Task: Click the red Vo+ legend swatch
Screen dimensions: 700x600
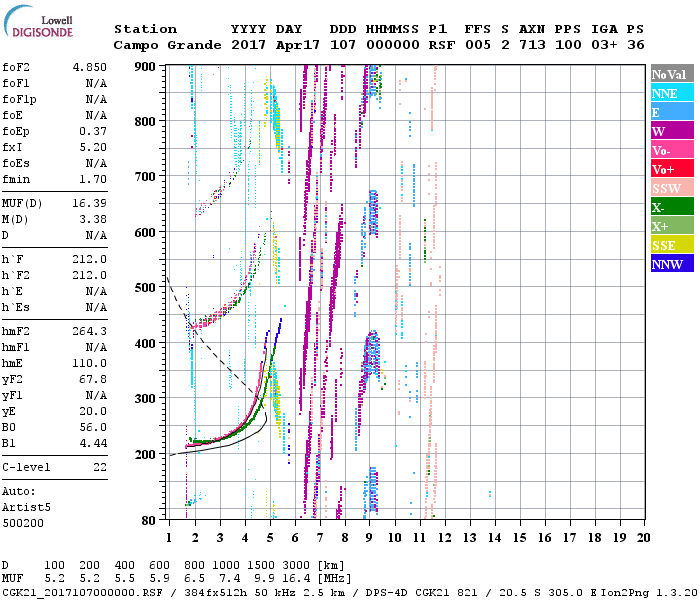Action: coord(672,169)
